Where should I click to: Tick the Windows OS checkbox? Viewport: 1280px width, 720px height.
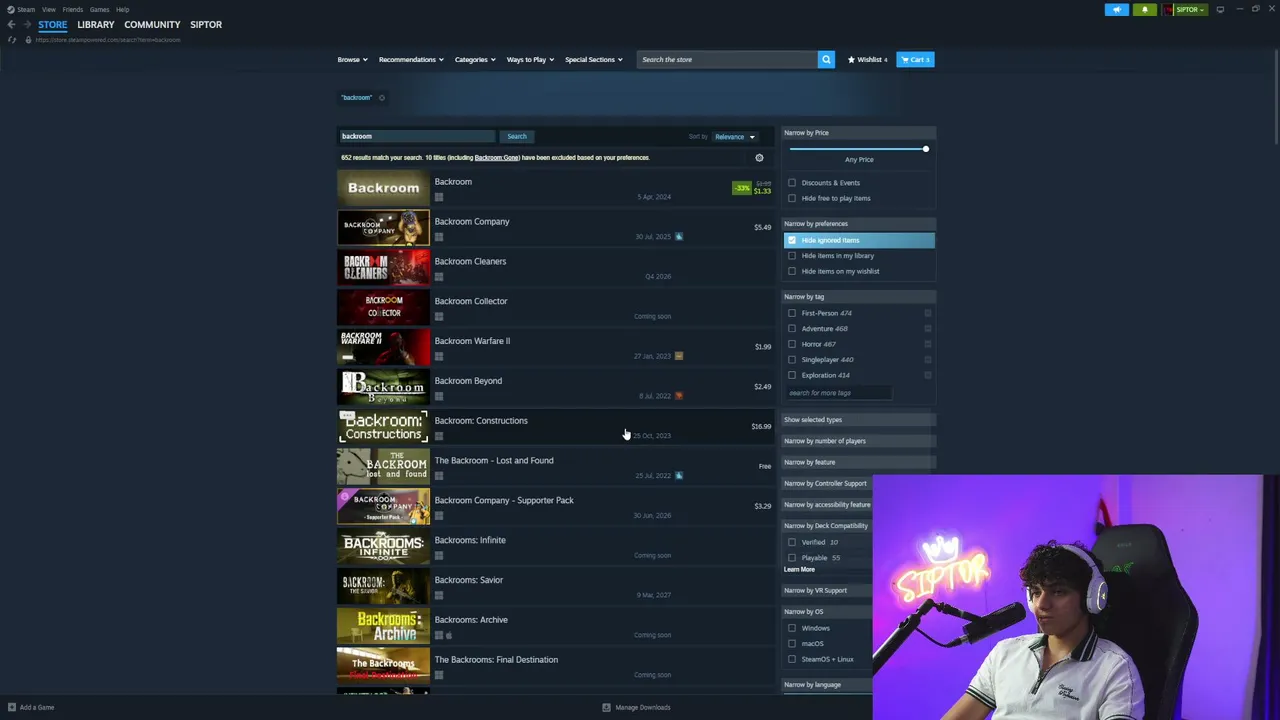(x=792, y=628)
